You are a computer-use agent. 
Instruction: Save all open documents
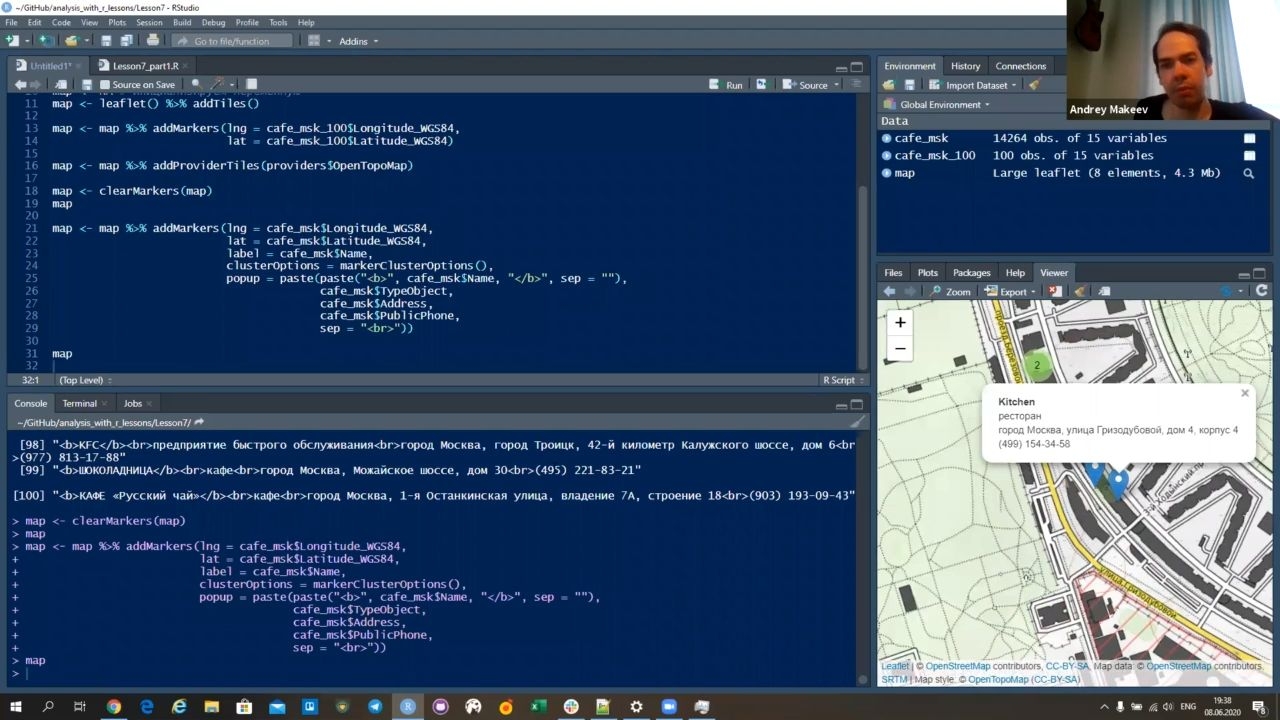(126, 41)
